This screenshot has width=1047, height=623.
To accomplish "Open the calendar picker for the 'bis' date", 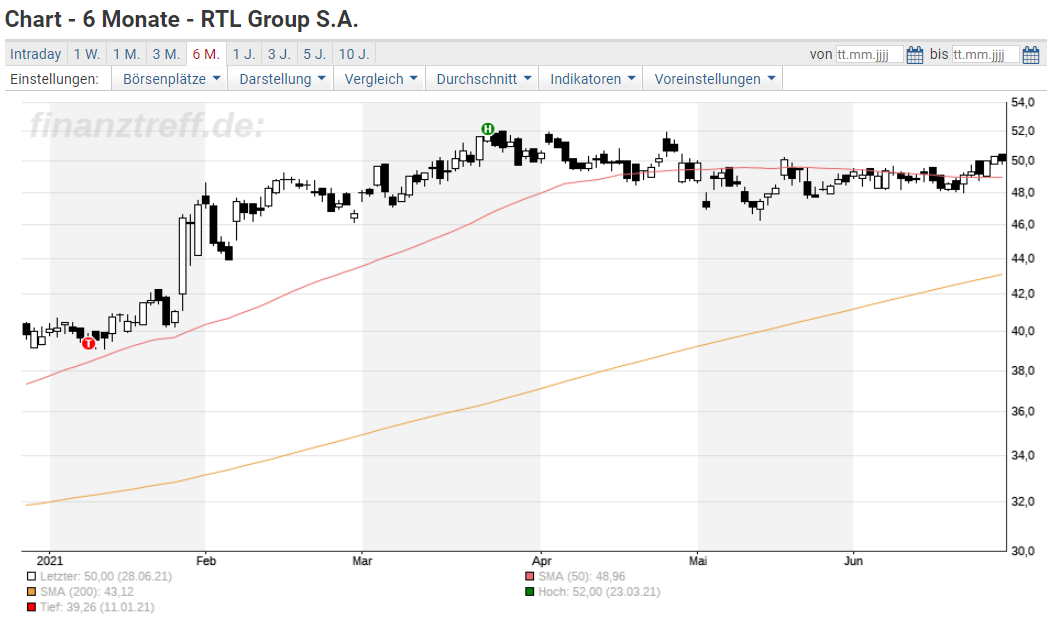I will coord(1031,55).
